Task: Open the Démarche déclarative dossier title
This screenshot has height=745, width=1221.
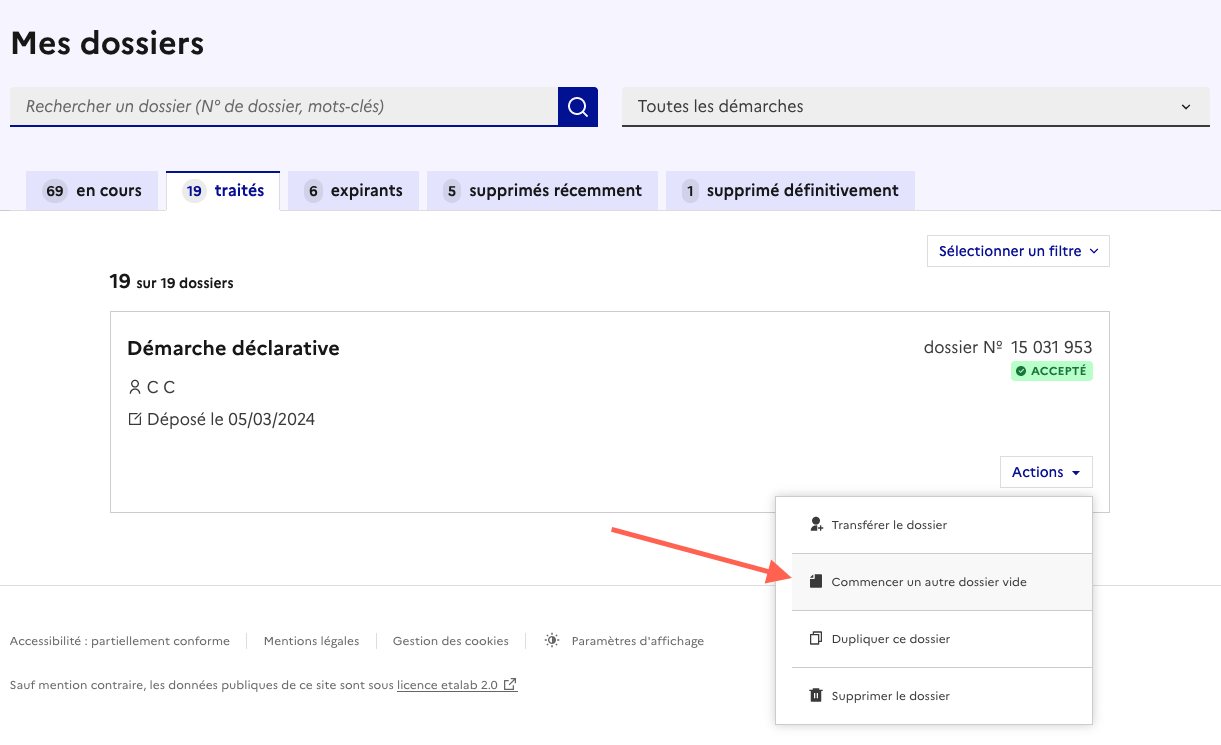Action: point(233,348)
